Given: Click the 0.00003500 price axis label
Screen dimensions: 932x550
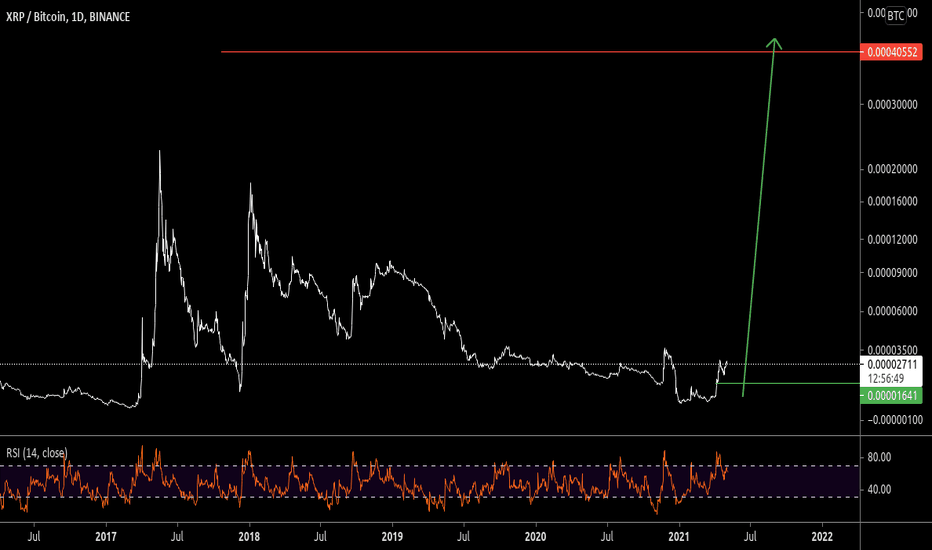Looking at the screenshot, I should point(892,351).
